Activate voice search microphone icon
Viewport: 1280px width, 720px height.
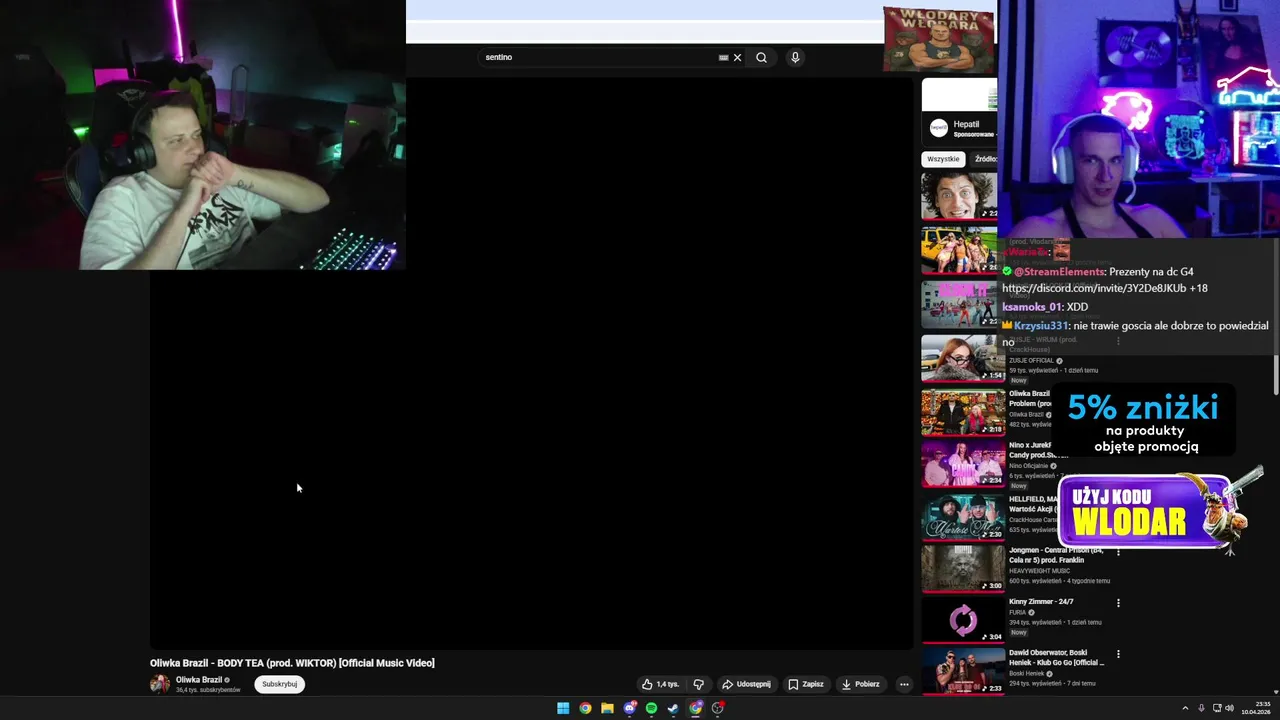coord(795,57)
